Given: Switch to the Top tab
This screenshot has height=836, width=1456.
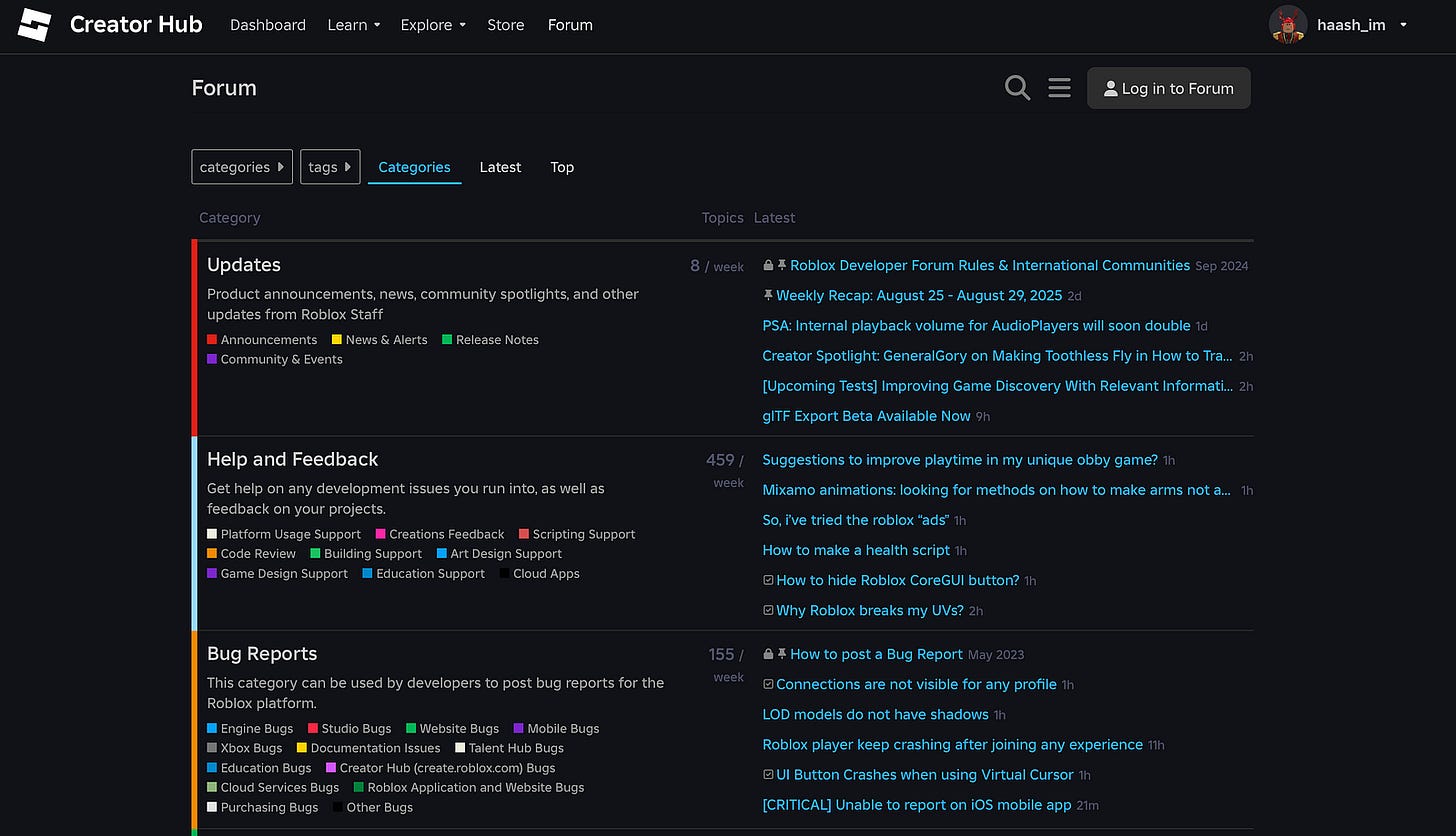Looking at the screenshot, I should (x=562, y=167).
